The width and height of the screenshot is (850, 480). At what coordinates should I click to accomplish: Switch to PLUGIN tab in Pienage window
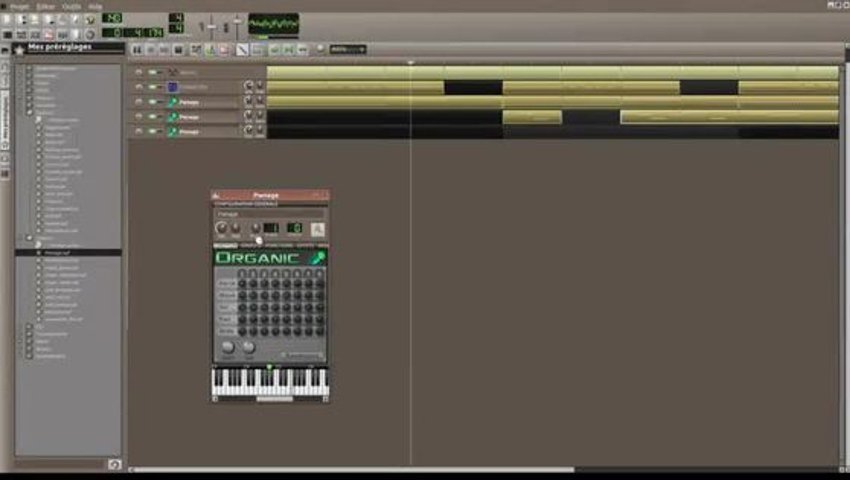pyautogui.click(x=226, y=246)
